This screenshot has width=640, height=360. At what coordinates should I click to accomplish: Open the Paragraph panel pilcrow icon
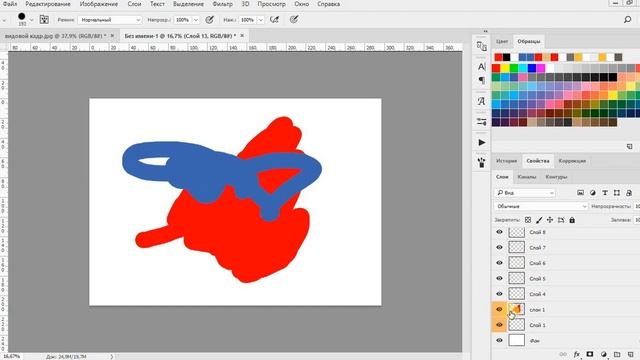[482, 80]
